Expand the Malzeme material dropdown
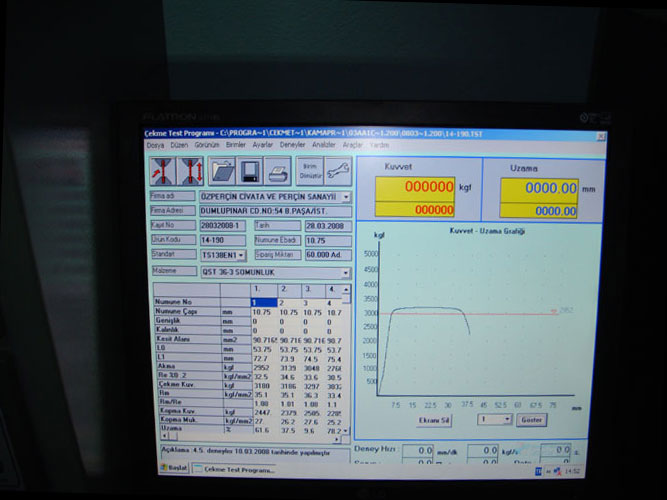 (x=346, y=271)
